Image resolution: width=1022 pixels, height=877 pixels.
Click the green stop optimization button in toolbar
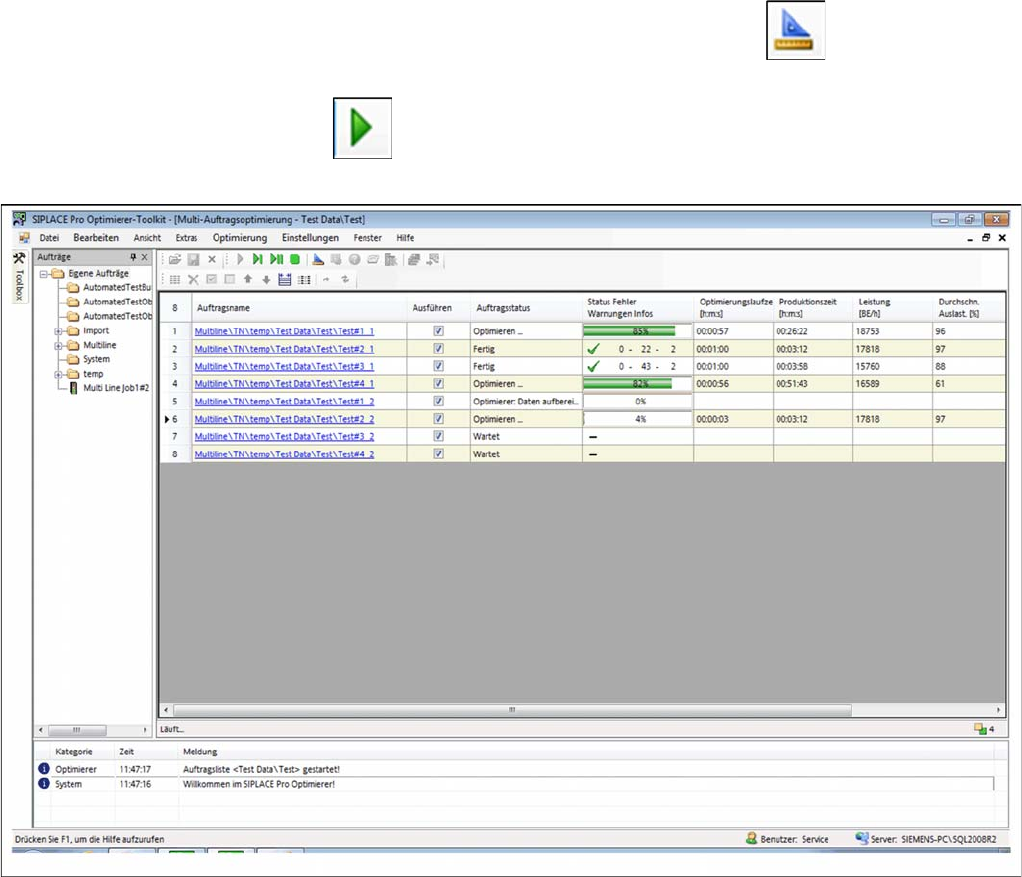295,260
